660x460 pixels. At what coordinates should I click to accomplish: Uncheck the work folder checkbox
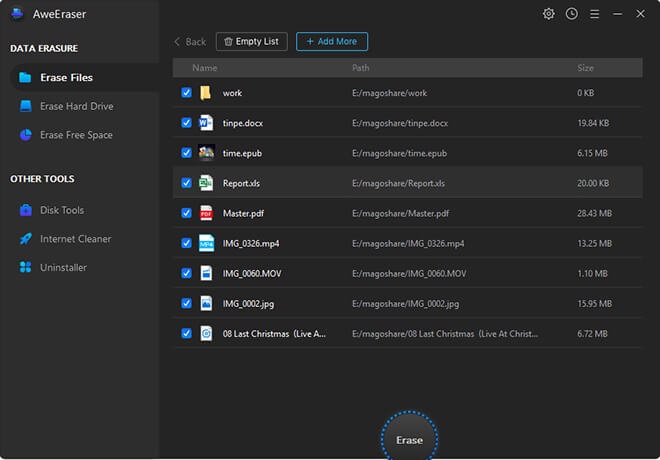[x=186, y=93]
